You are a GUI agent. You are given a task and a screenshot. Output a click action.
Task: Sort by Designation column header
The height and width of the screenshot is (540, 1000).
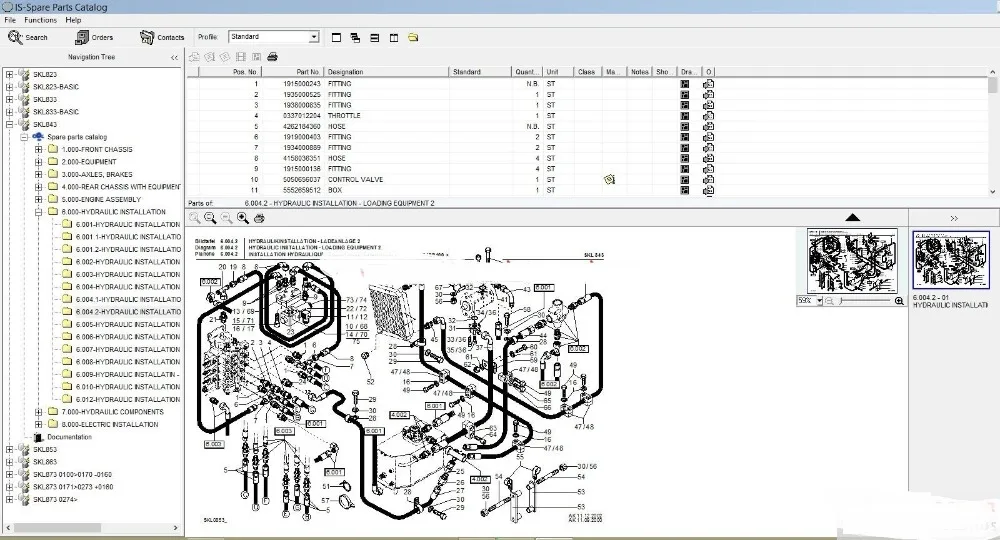pos(386,71)
